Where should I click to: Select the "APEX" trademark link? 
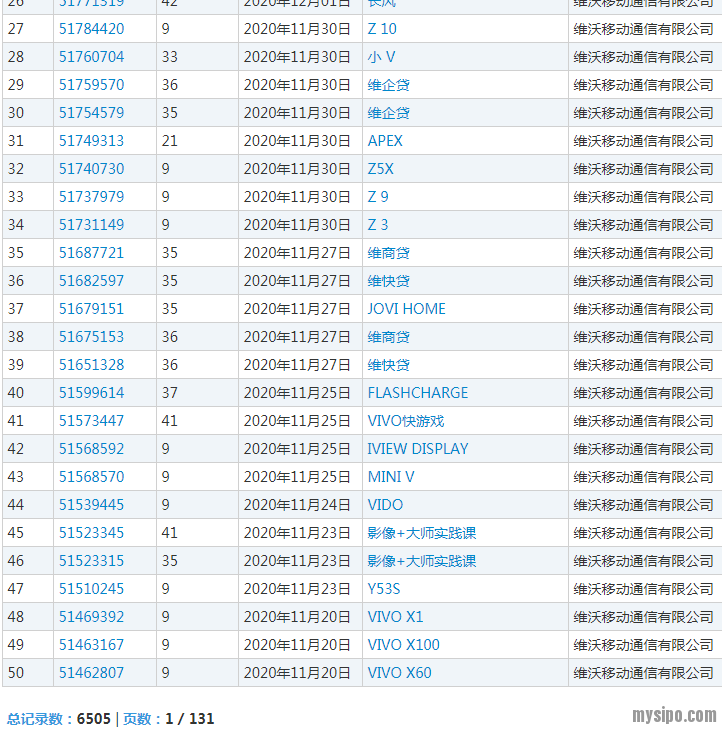tap(385, 141)
